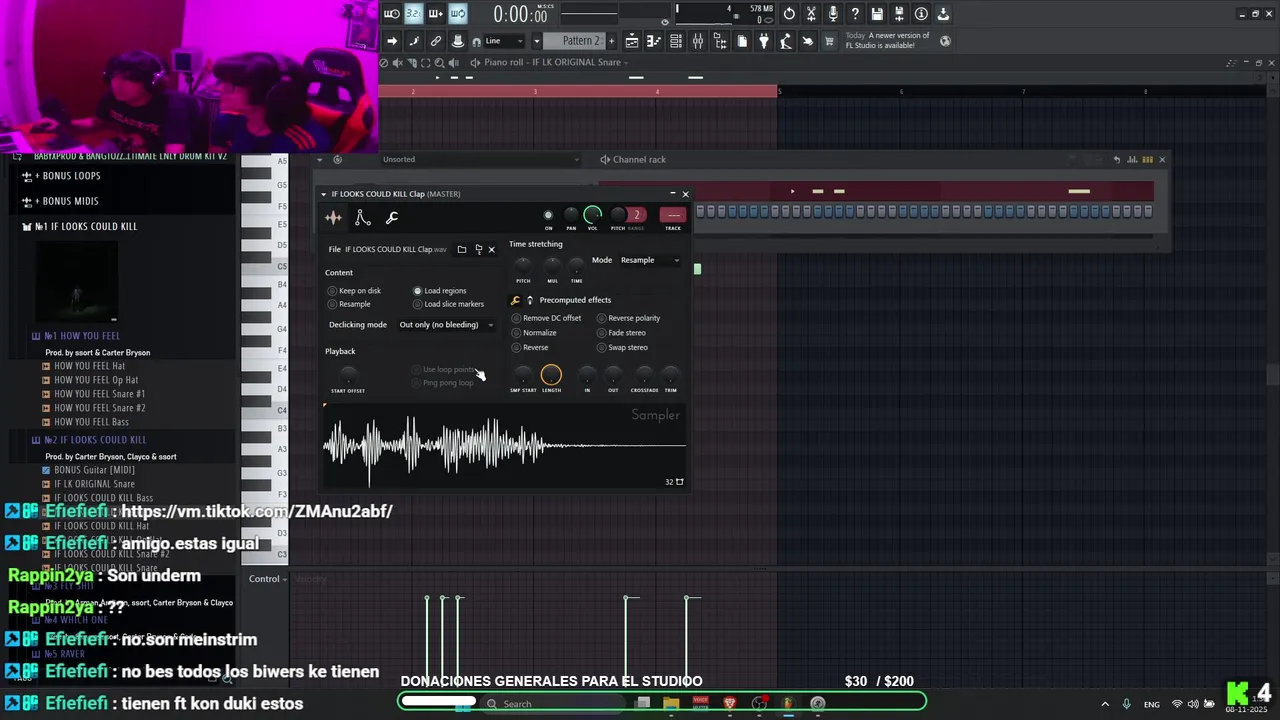Select the Load slice markers option
The width and height of the screenshot is (1280, 720).
coord(448,304)
